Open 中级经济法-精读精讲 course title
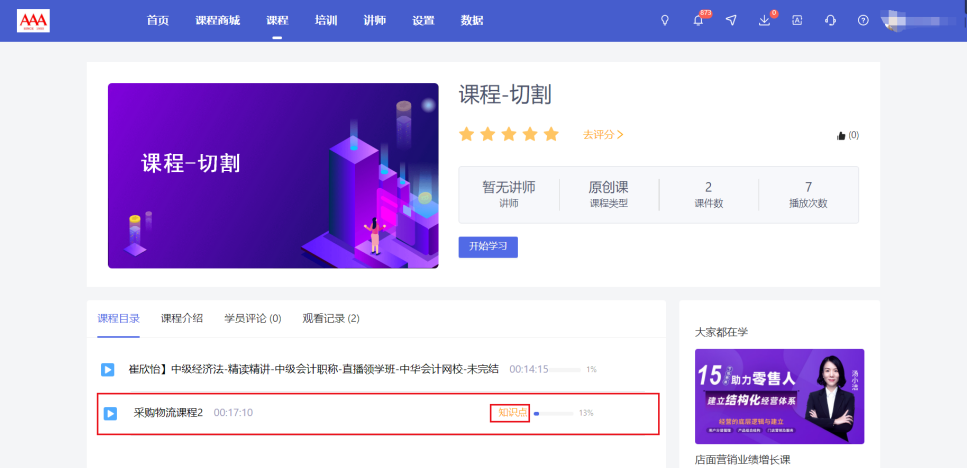 [x=313, y=369]
